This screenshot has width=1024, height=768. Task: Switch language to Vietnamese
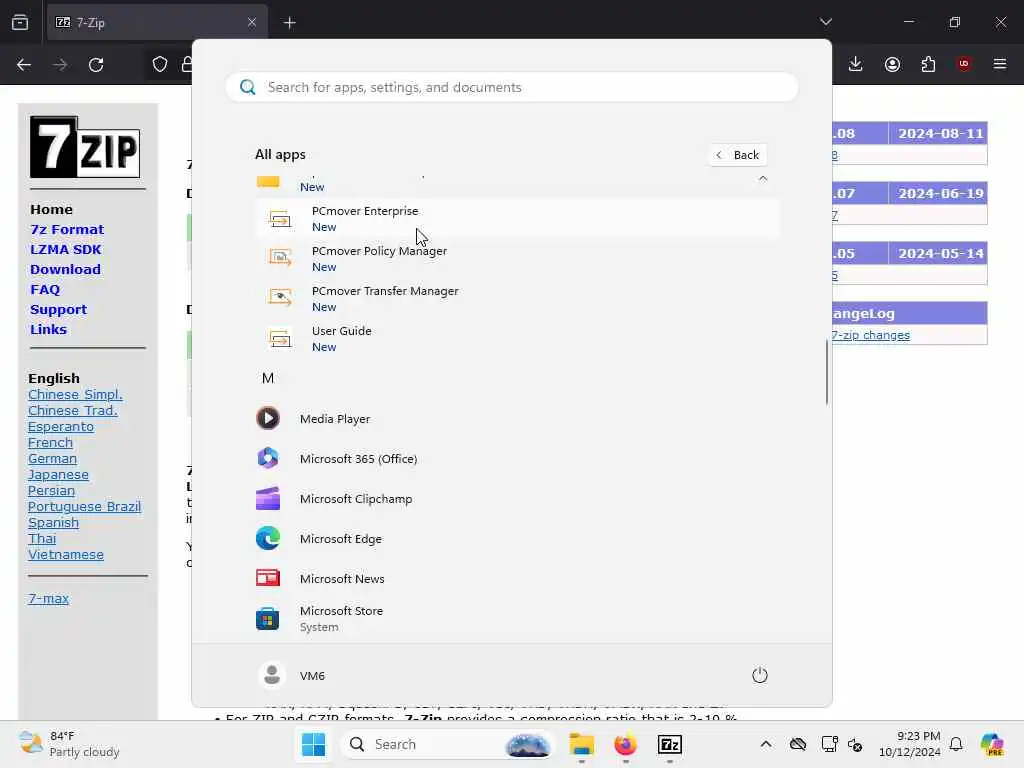point(66,554)
